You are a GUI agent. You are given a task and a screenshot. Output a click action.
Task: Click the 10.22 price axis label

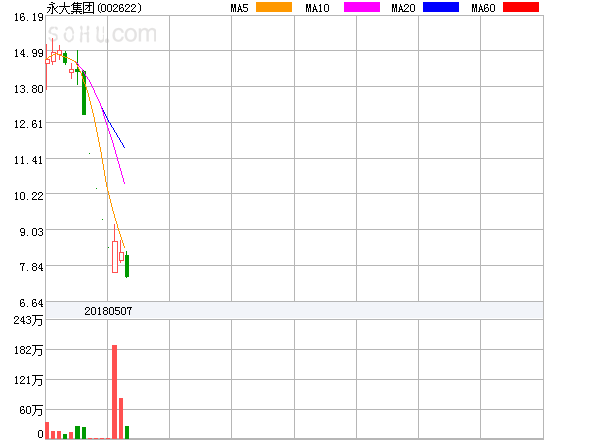click(x=29, y=196)
